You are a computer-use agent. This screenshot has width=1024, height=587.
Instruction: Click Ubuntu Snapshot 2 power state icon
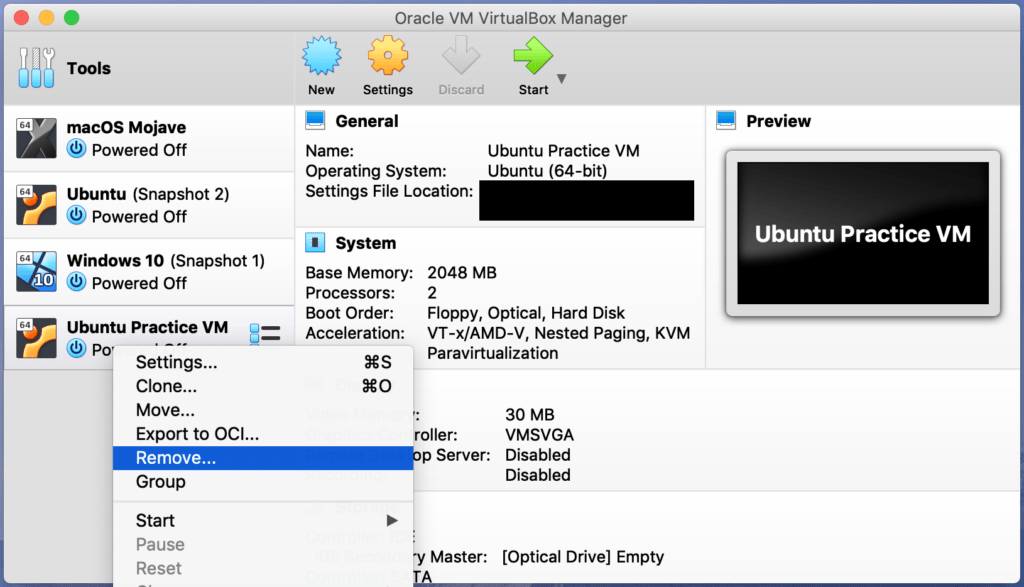tap(76, 215)
